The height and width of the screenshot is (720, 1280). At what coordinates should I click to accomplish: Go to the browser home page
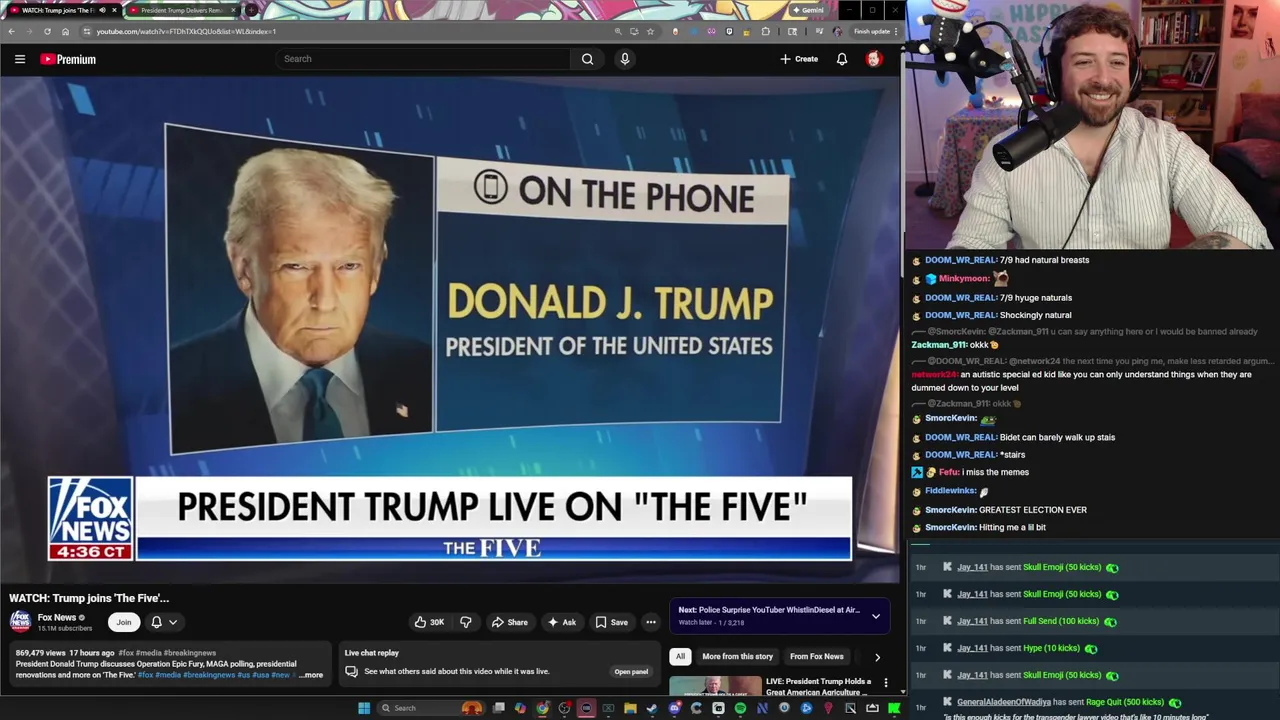coord(65,31)
